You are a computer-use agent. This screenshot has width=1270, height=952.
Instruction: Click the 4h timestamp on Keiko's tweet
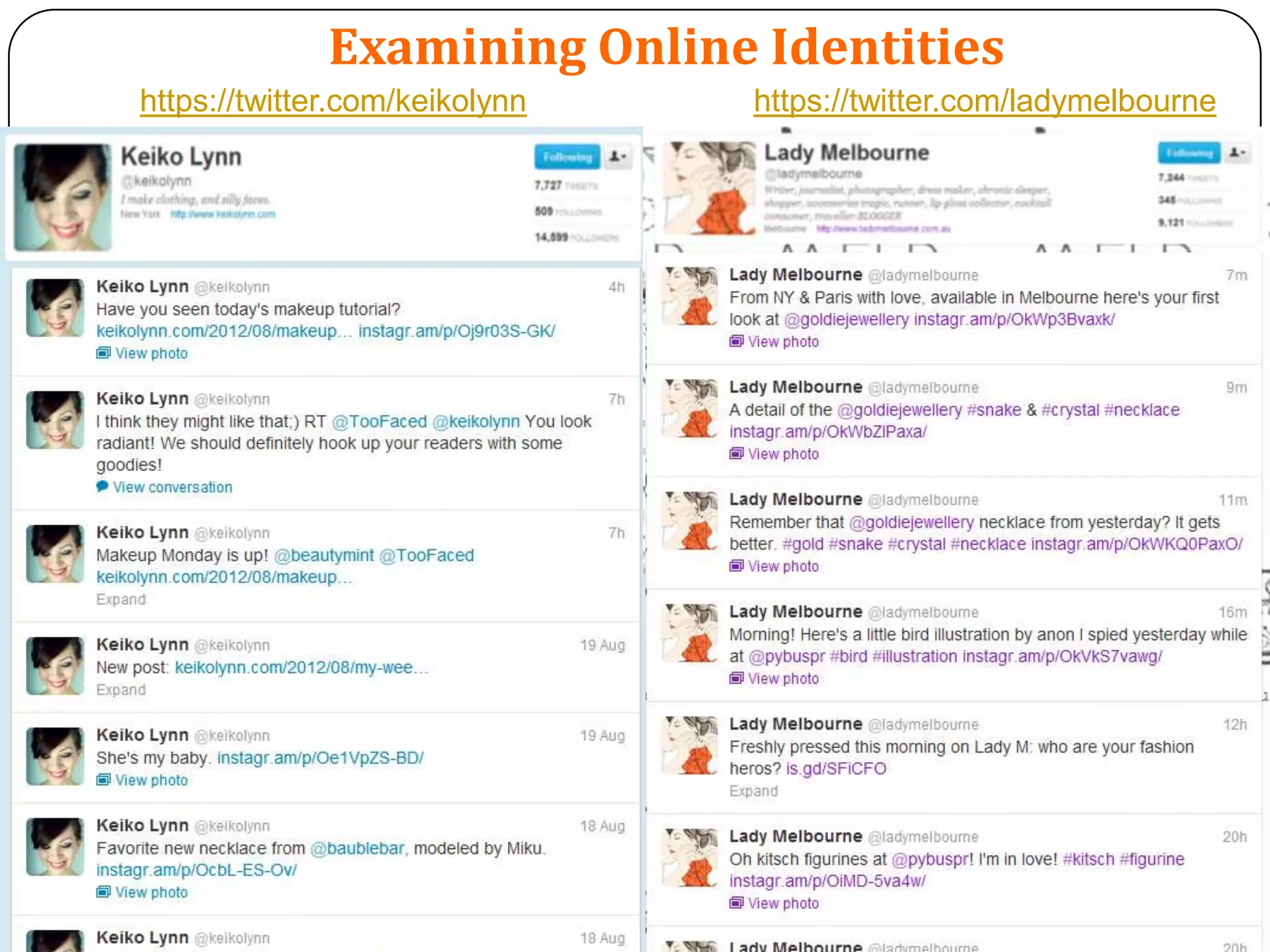click(616, 287)
